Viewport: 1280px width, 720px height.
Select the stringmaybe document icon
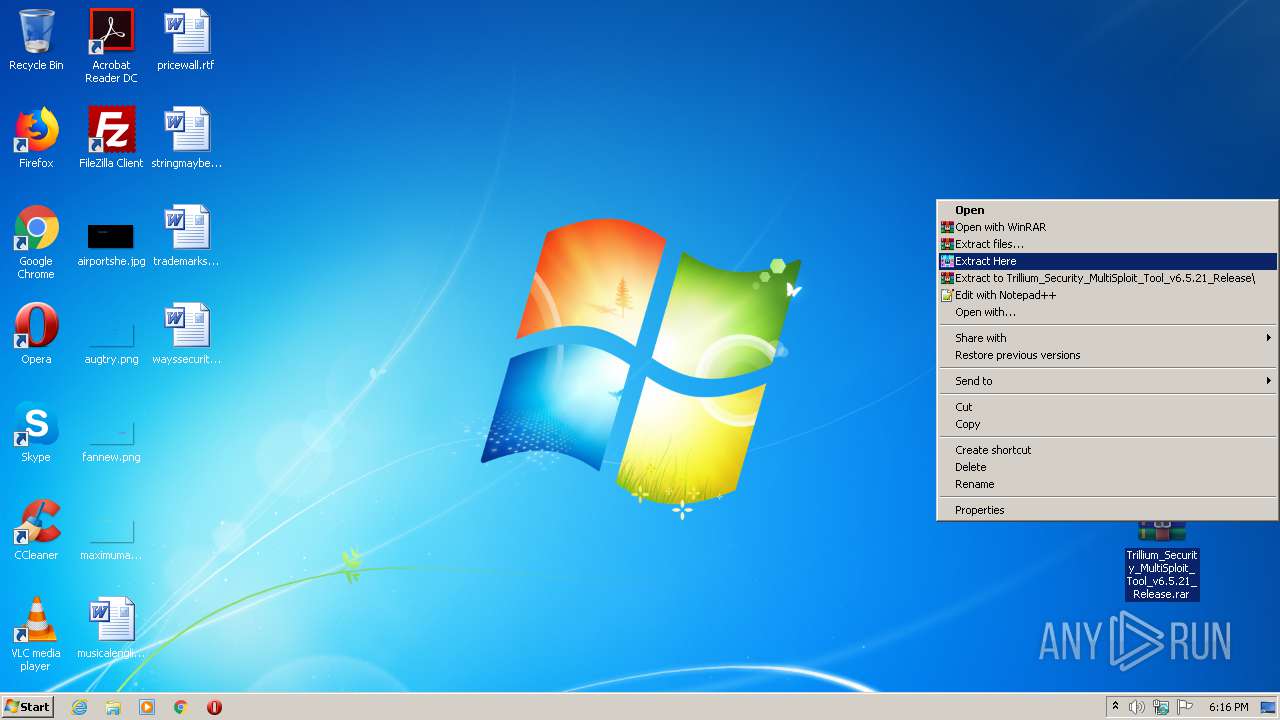(186, 138)
